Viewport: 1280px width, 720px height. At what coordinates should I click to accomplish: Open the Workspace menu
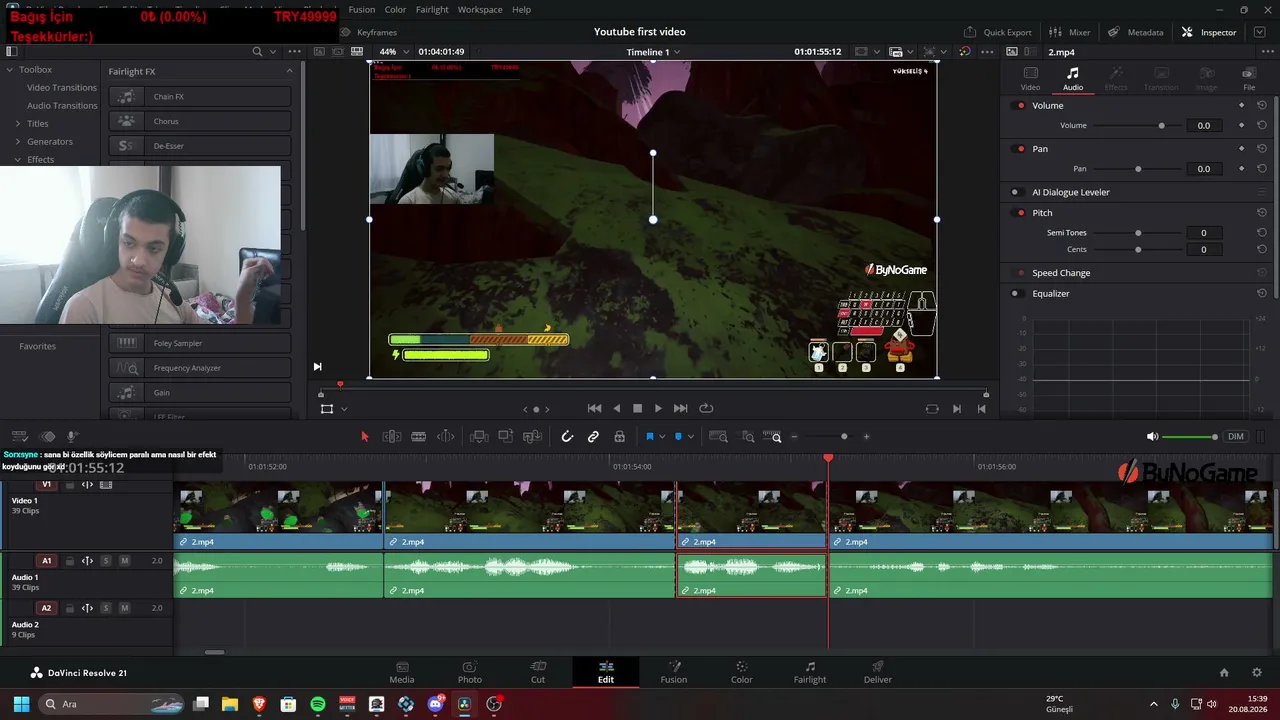pyautogui.click(x=480, y=9)
